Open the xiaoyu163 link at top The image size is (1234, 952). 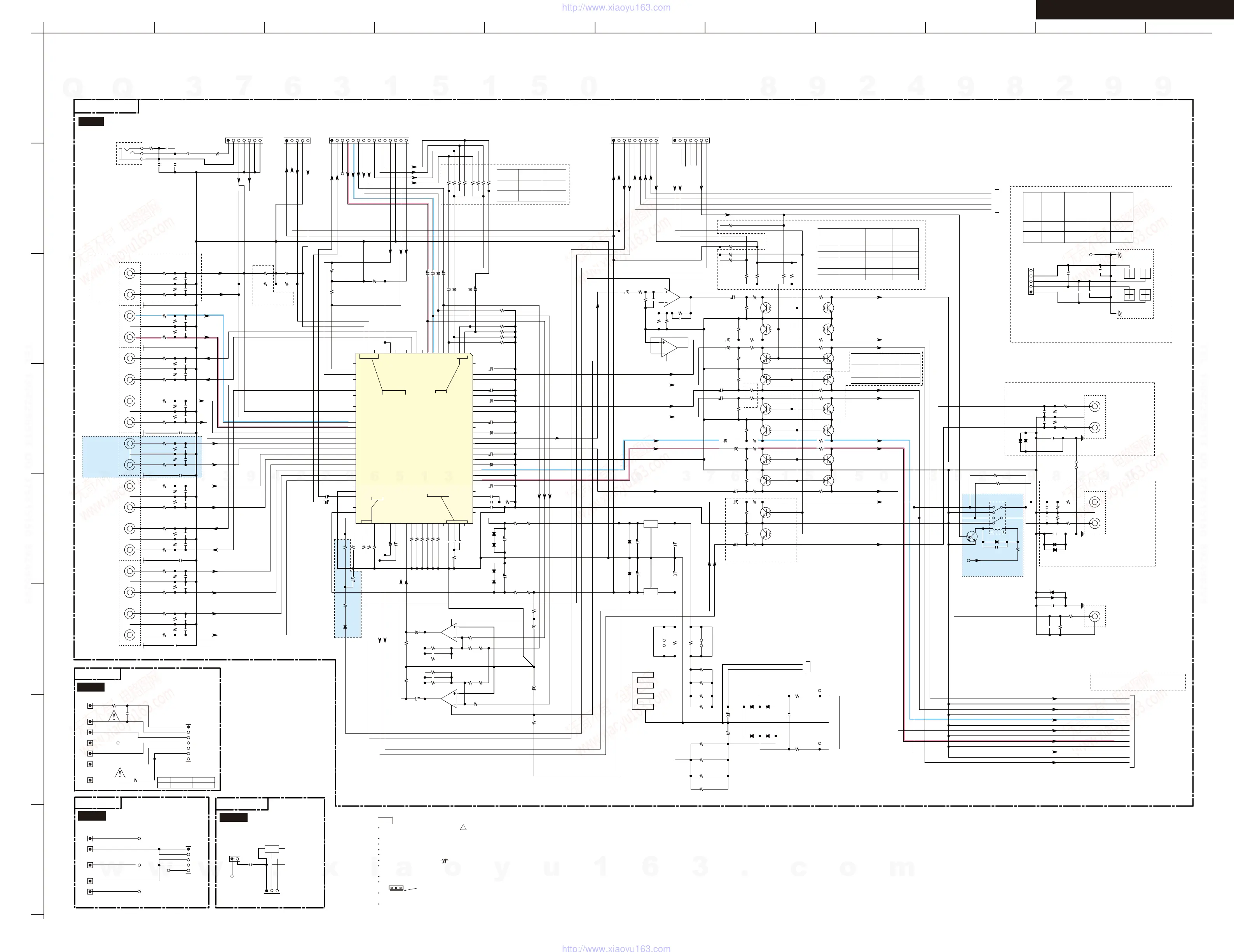[x=616, y=7]
